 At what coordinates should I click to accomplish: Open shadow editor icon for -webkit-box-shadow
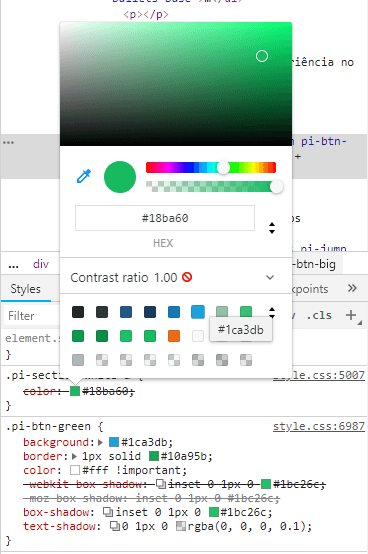click(x=161, y=484)
